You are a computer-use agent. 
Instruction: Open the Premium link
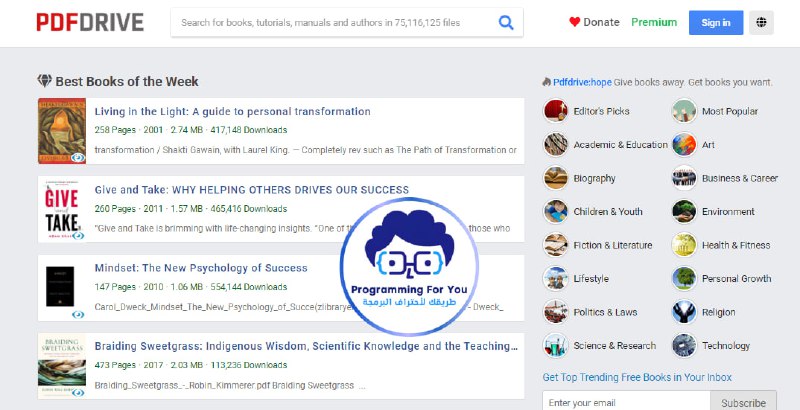(654, 22)
